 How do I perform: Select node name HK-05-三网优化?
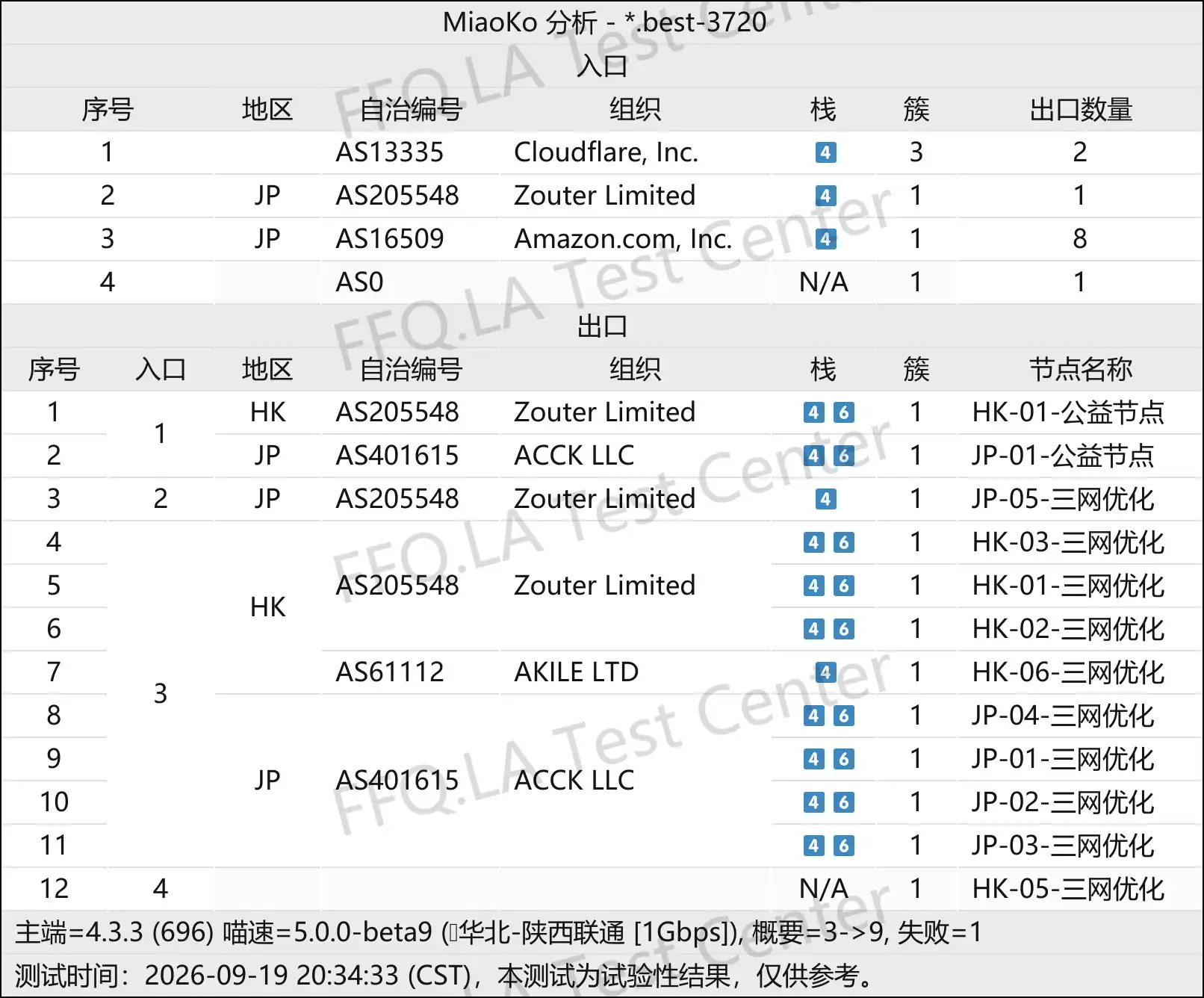pos(1068,889)
